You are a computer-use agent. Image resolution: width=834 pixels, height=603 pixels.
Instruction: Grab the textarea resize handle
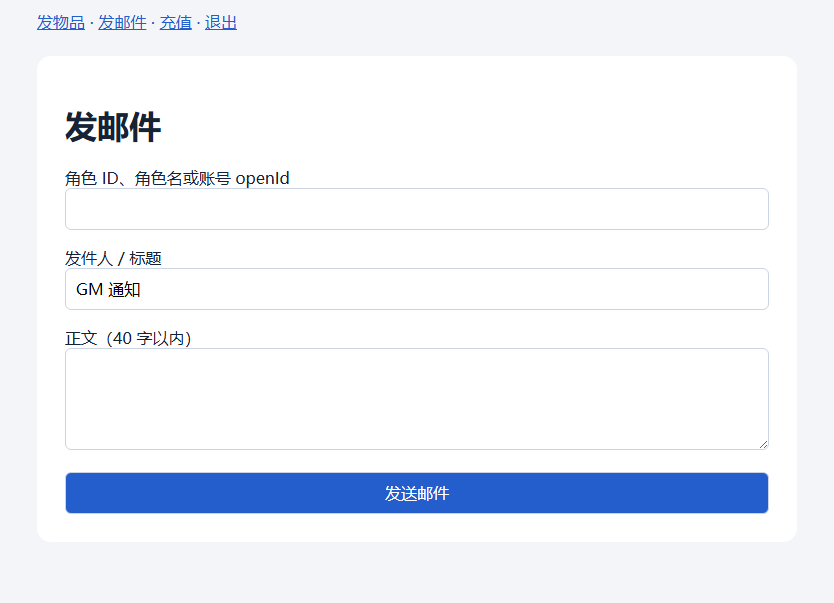point(763,445)
